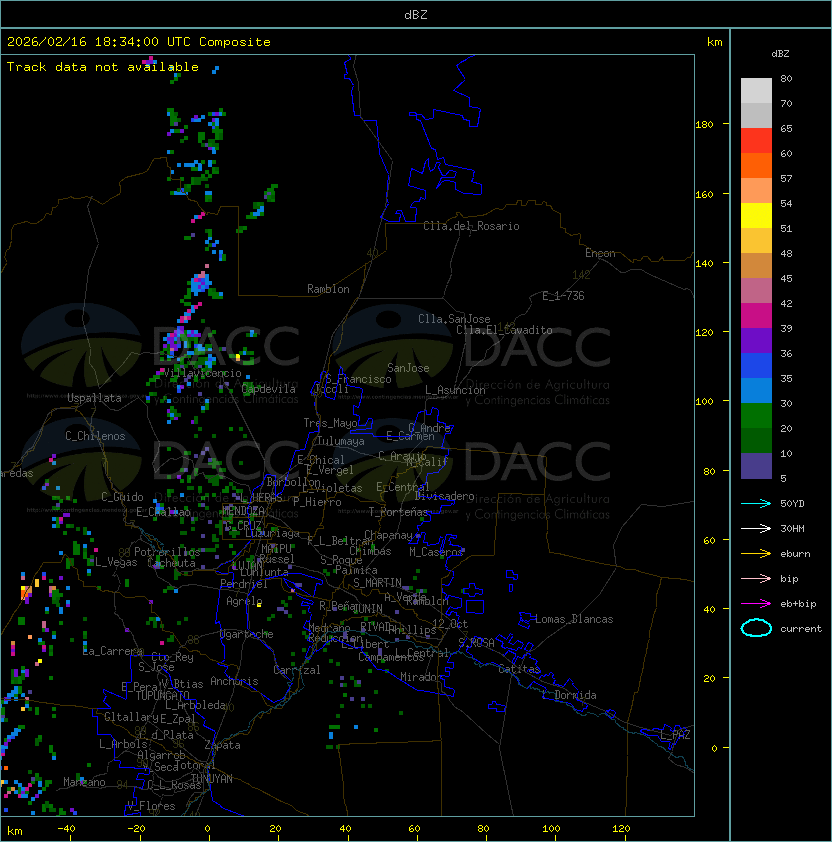Select the purple swatch below 39 dBZ
832x842 pixels.
pos(756,341)
